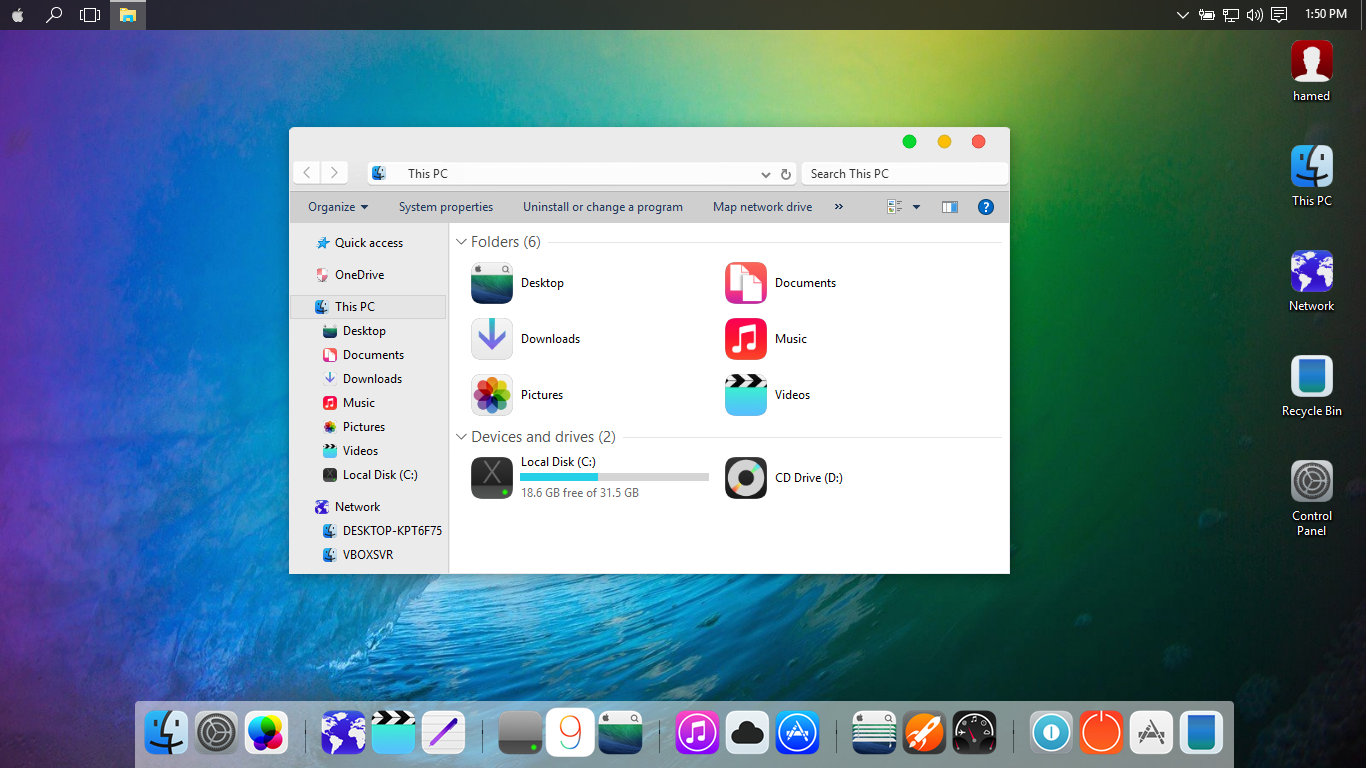
Task: Open the gear System Preferences icon in the dock
Action: 216,732
